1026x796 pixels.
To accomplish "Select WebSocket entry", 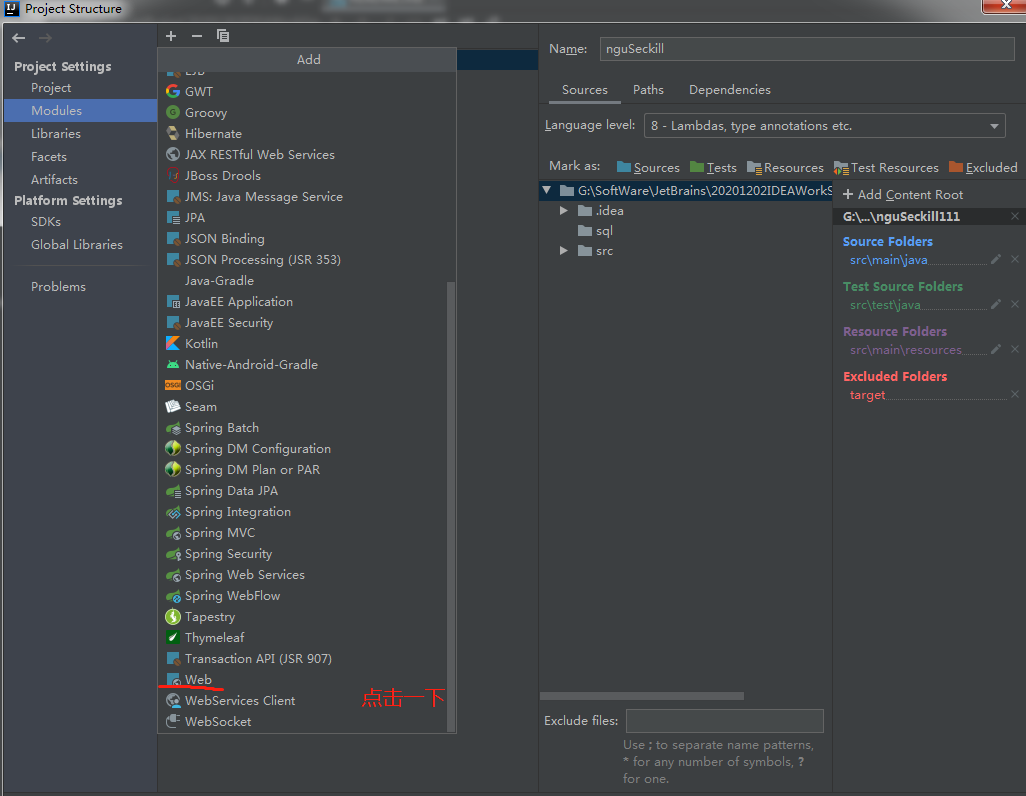I will [x=307, y=721].
